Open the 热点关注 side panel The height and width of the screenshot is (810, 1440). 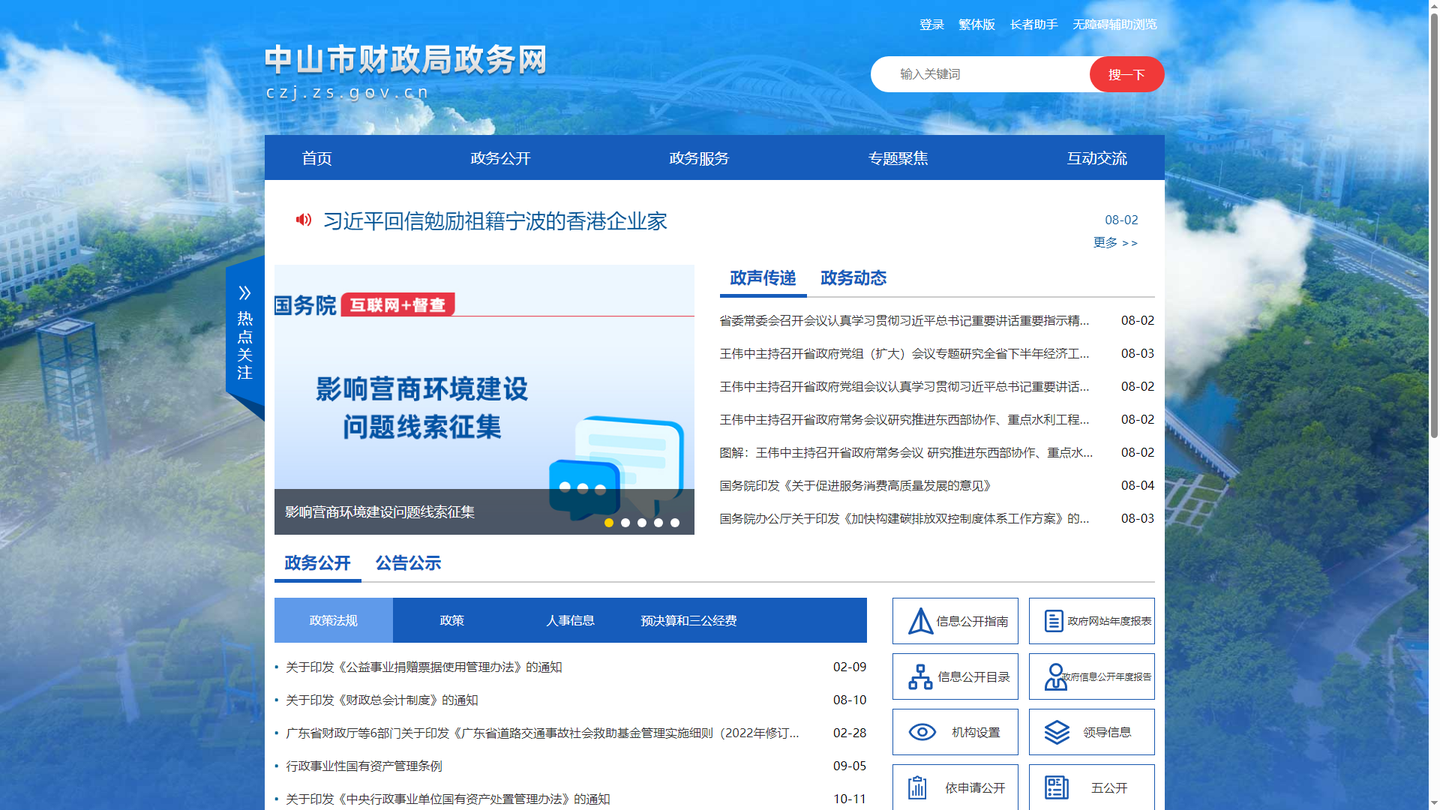(x=245, y=336)
